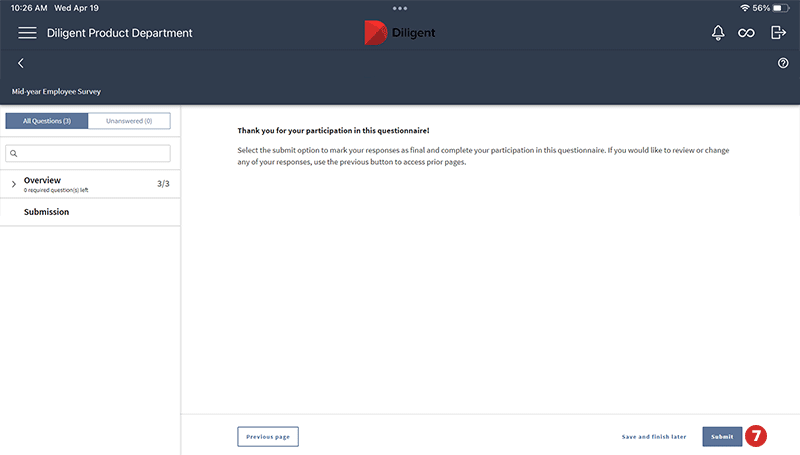Open the hamburger navigation menu

tap(27, 33)
